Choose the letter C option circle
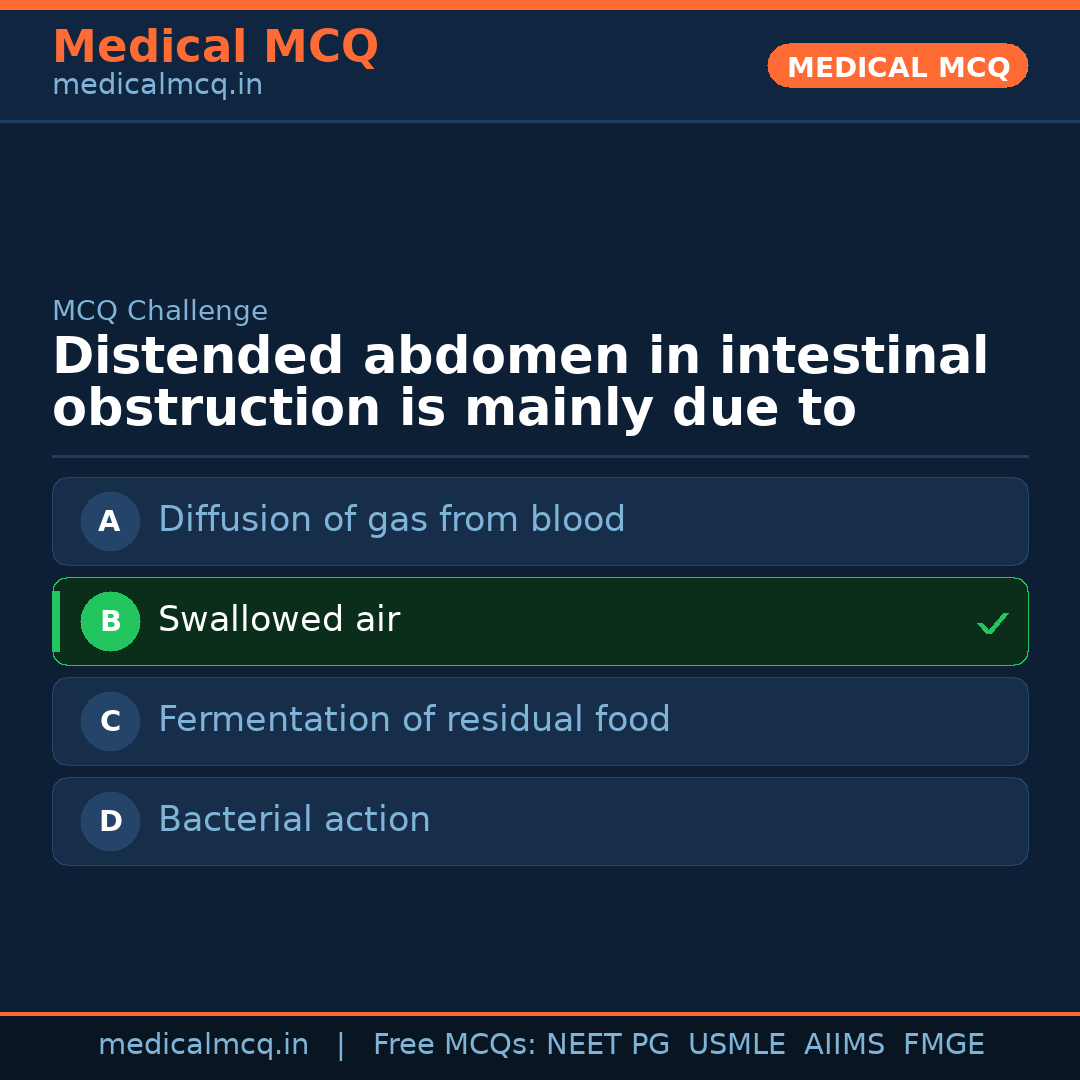This screenshot has height=1080, width=1080. pos(110,721)
